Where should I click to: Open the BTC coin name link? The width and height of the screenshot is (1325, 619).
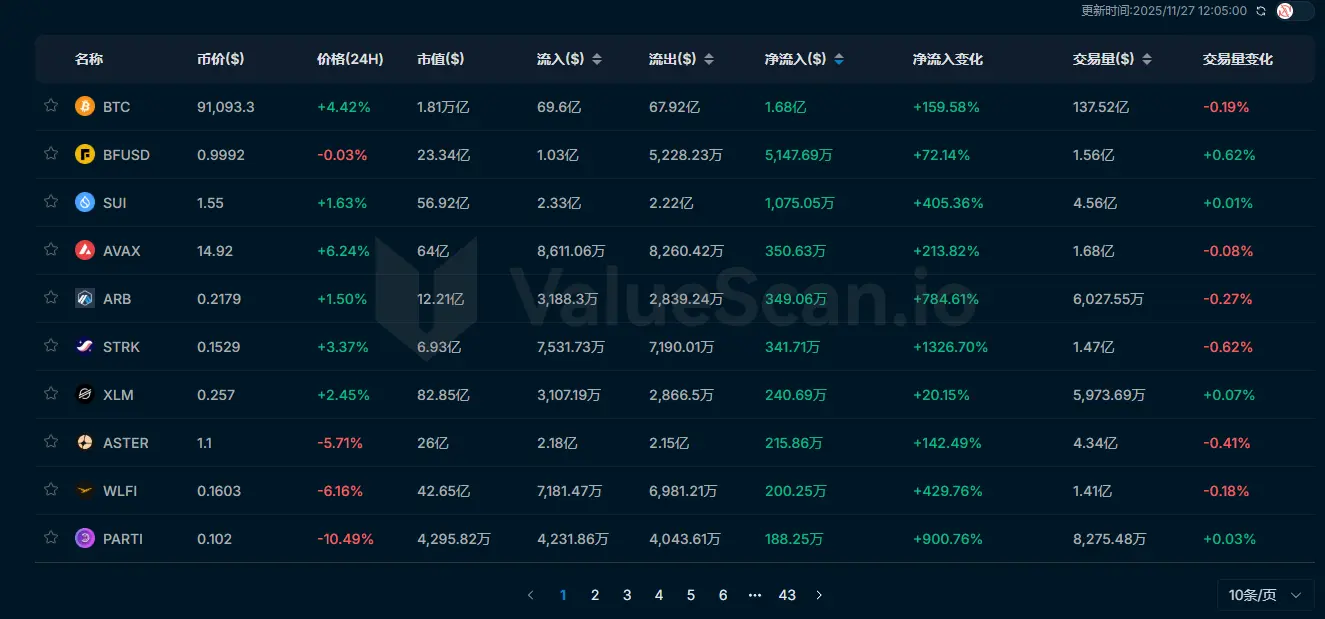(x=116, y=107)
